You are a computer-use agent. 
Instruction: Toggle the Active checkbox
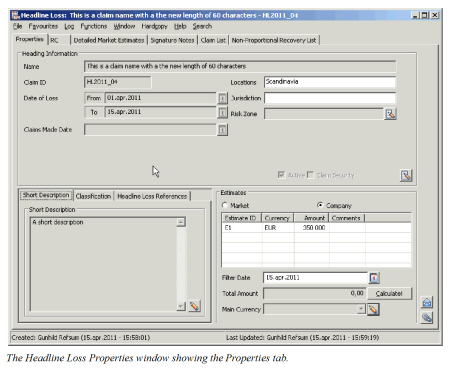pyautogui.click(x=281, y=175)
